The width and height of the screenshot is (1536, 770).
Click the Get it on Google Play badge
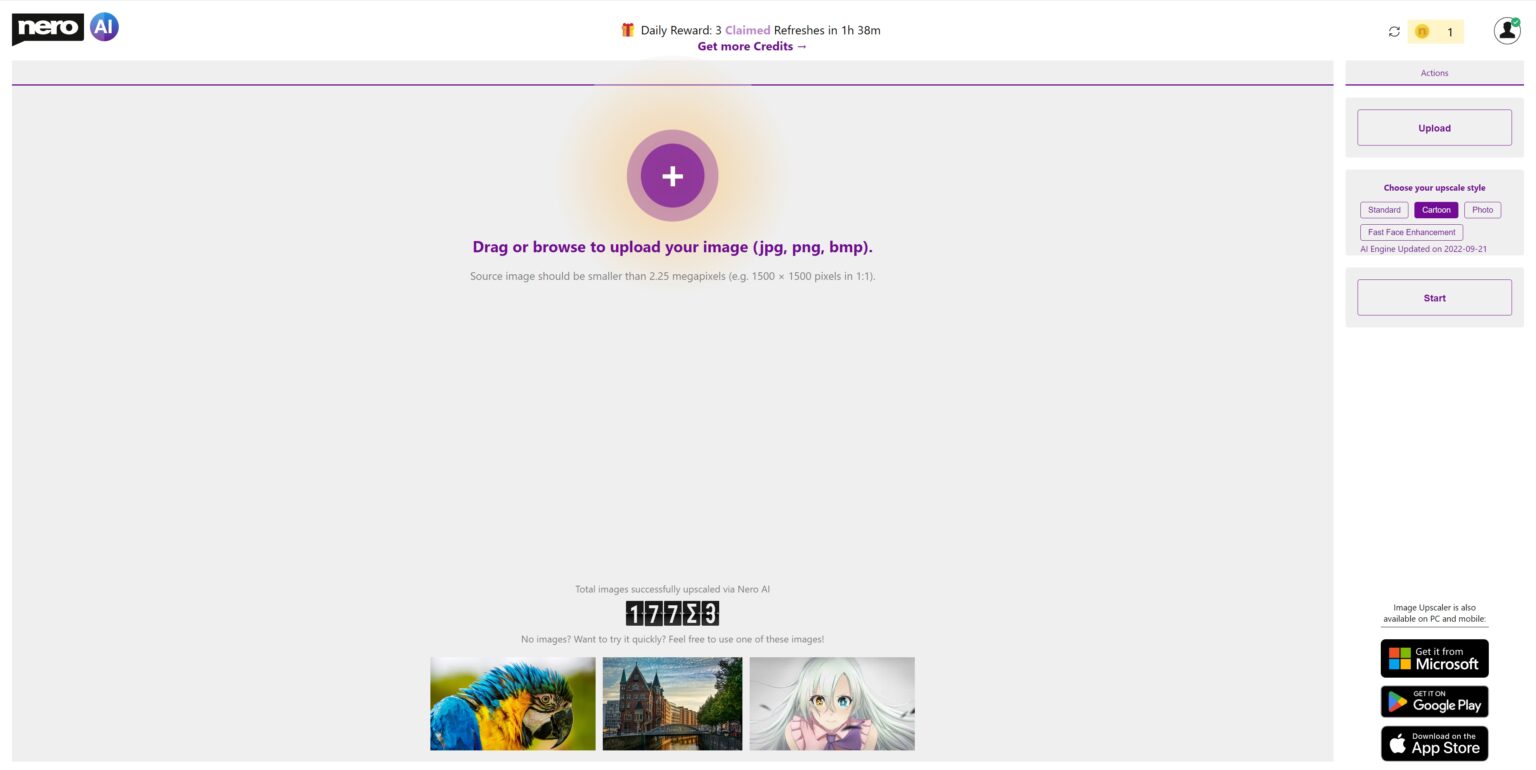(x=1434, y=701)
